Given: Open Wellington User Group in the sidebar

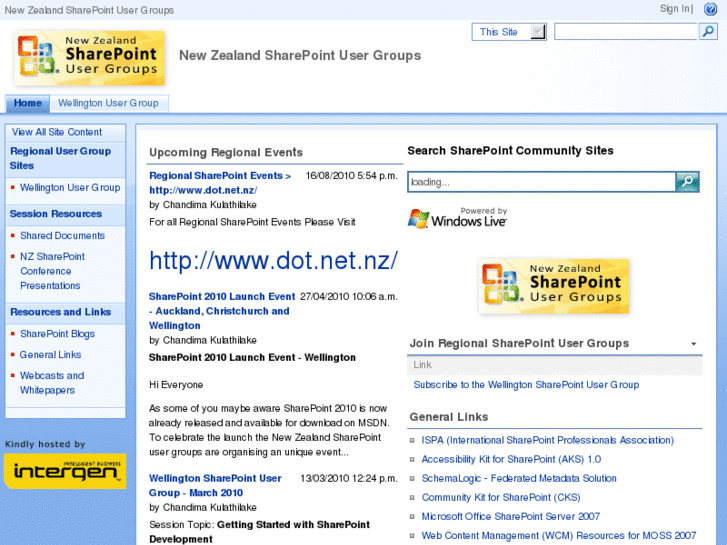Looking at the screenshot, I should (70, 187).
